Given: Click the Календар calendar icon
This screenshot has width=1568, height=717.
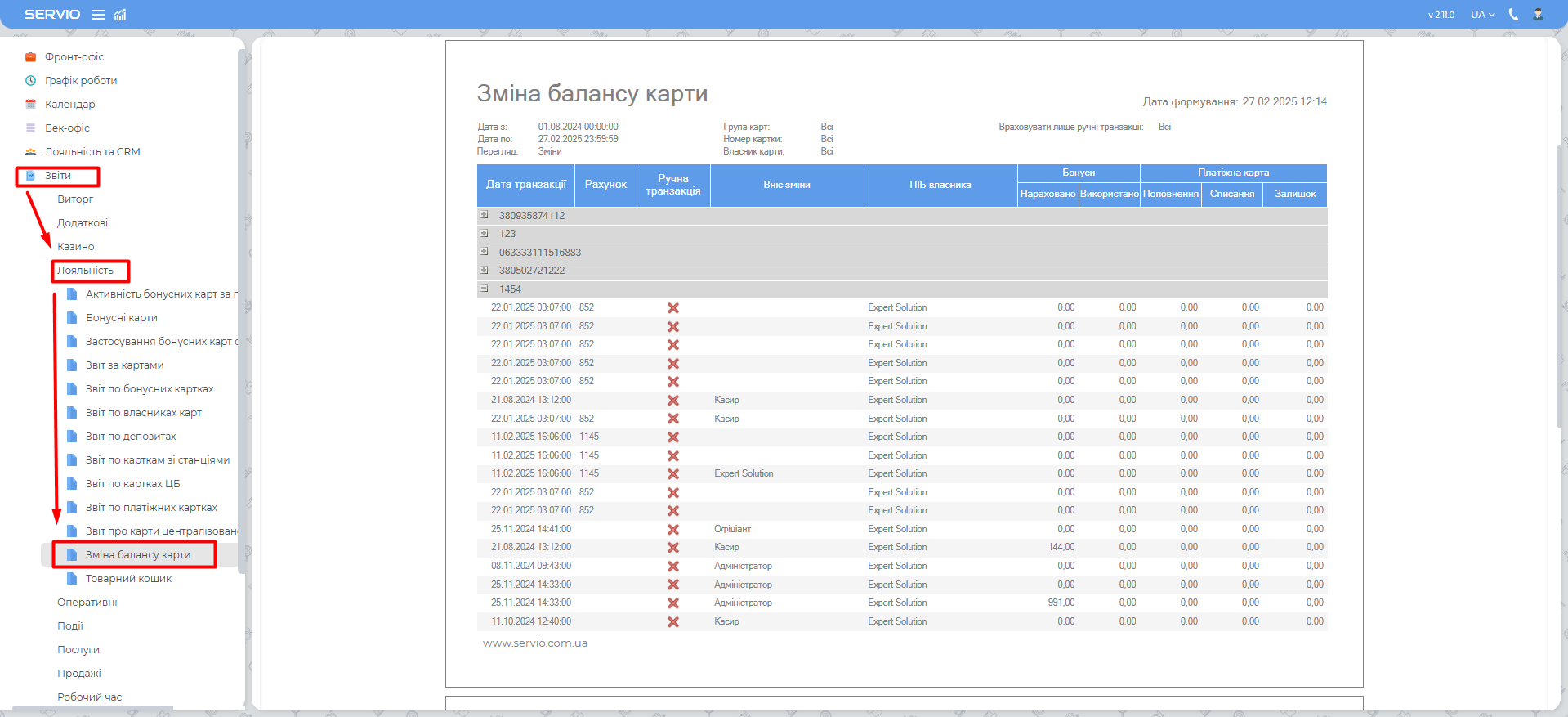Looking at the screenshot, I should point(30,105).
